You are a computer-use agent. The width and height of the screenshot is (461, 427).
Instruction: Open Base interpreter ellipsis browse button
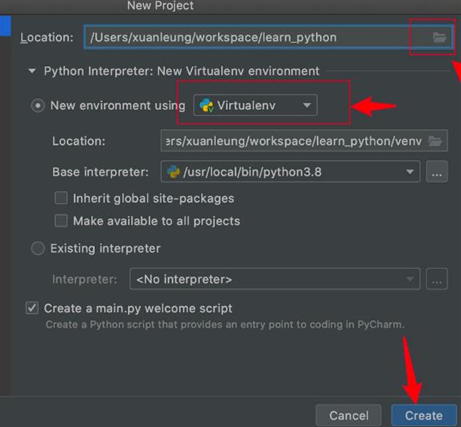(x=437, y=172)
